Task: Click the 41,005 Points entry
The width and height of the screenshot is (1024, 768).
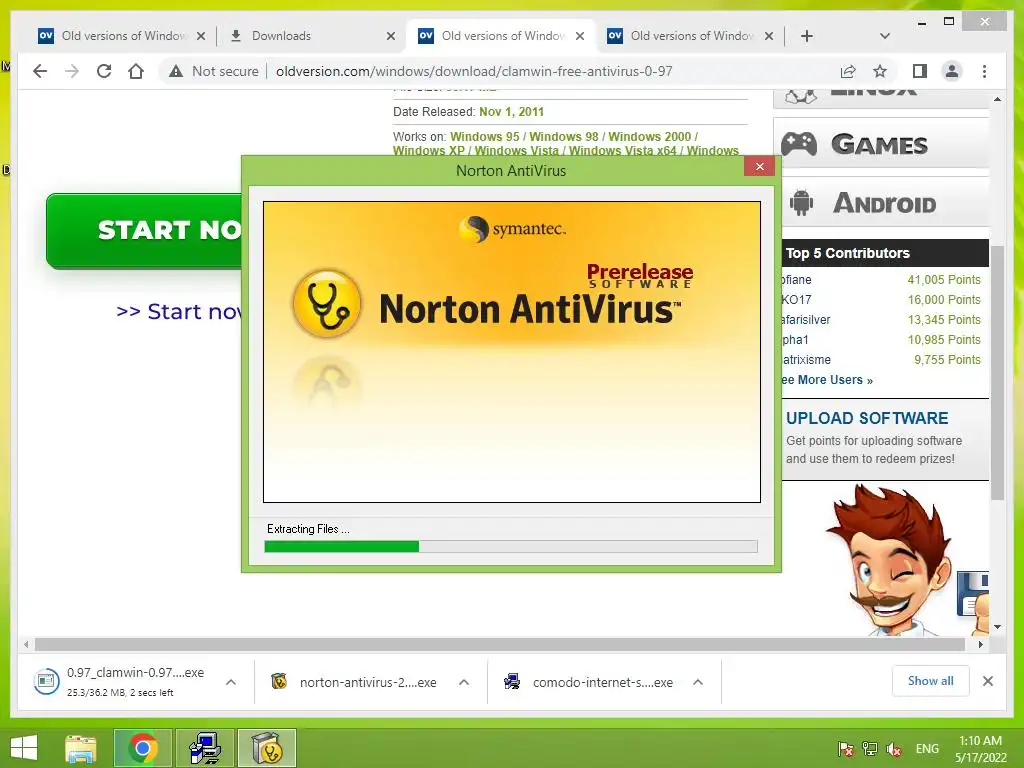Action: coord(944,280)
